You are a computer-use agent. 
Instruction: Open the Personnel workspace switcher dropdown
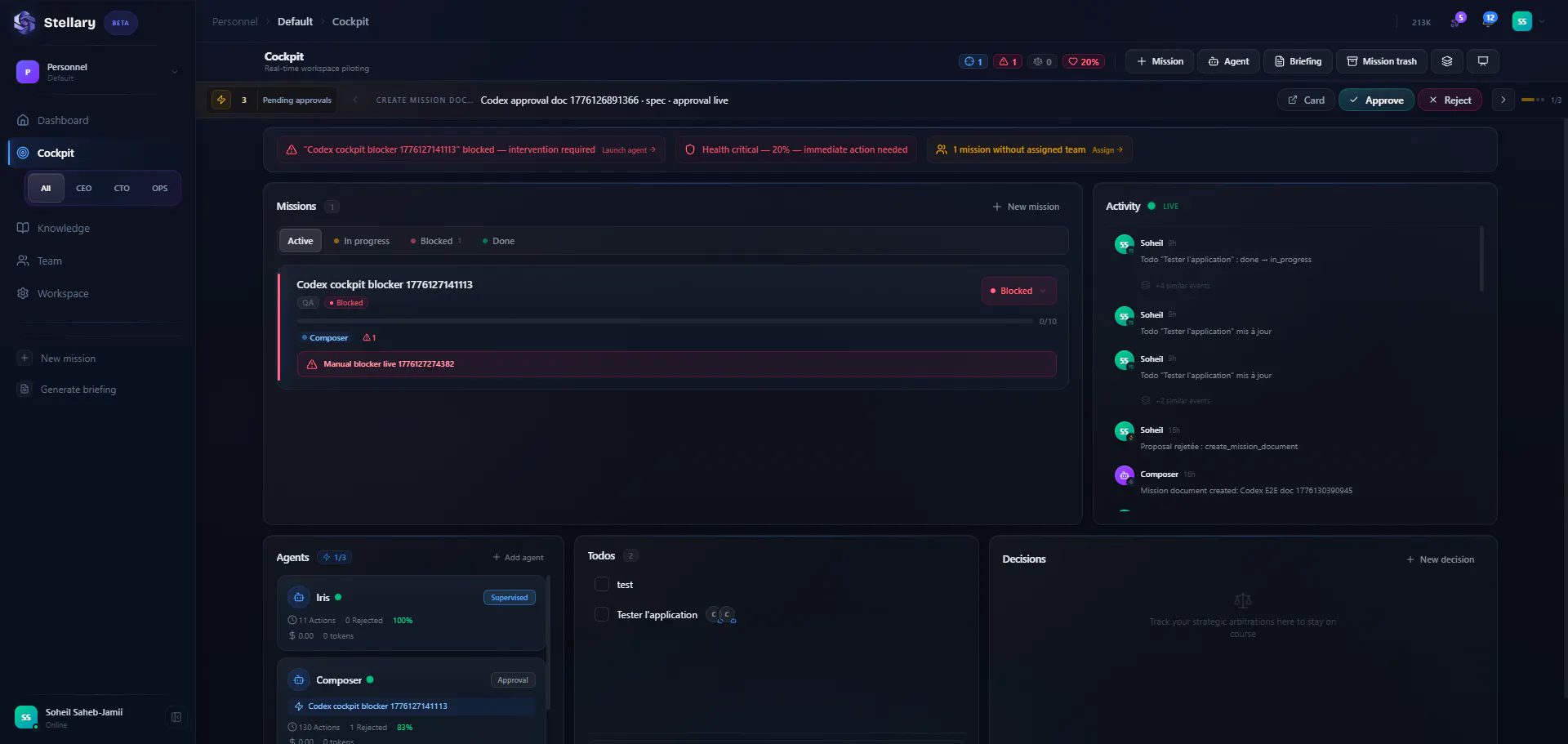pyautogui.click(x=98, y=72)
